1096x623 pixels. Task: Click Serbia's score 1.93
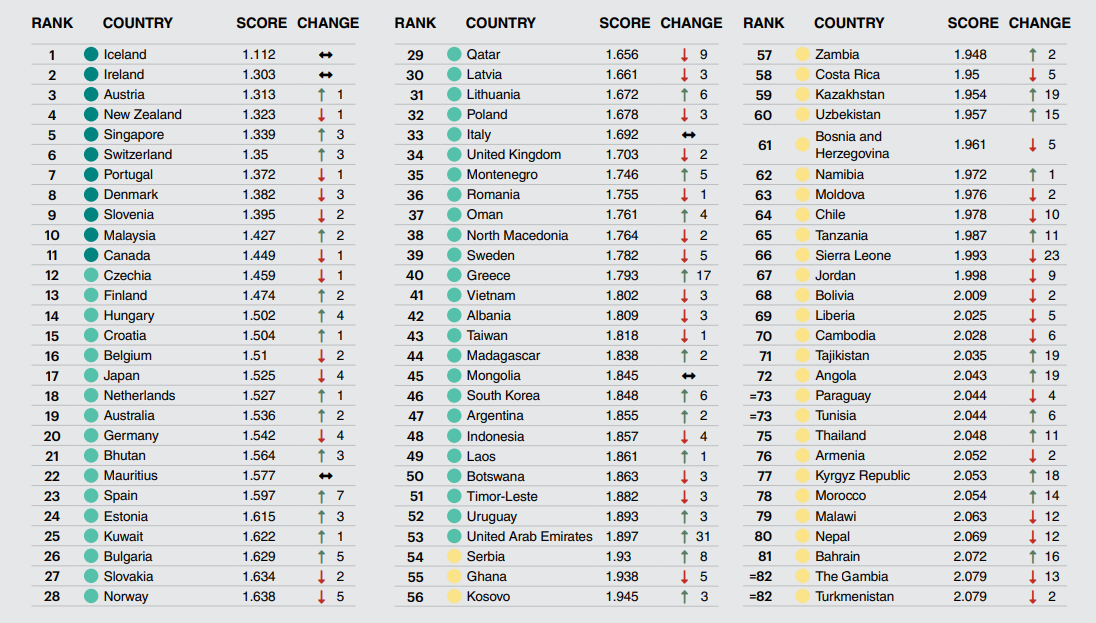(x=619, y=557)
